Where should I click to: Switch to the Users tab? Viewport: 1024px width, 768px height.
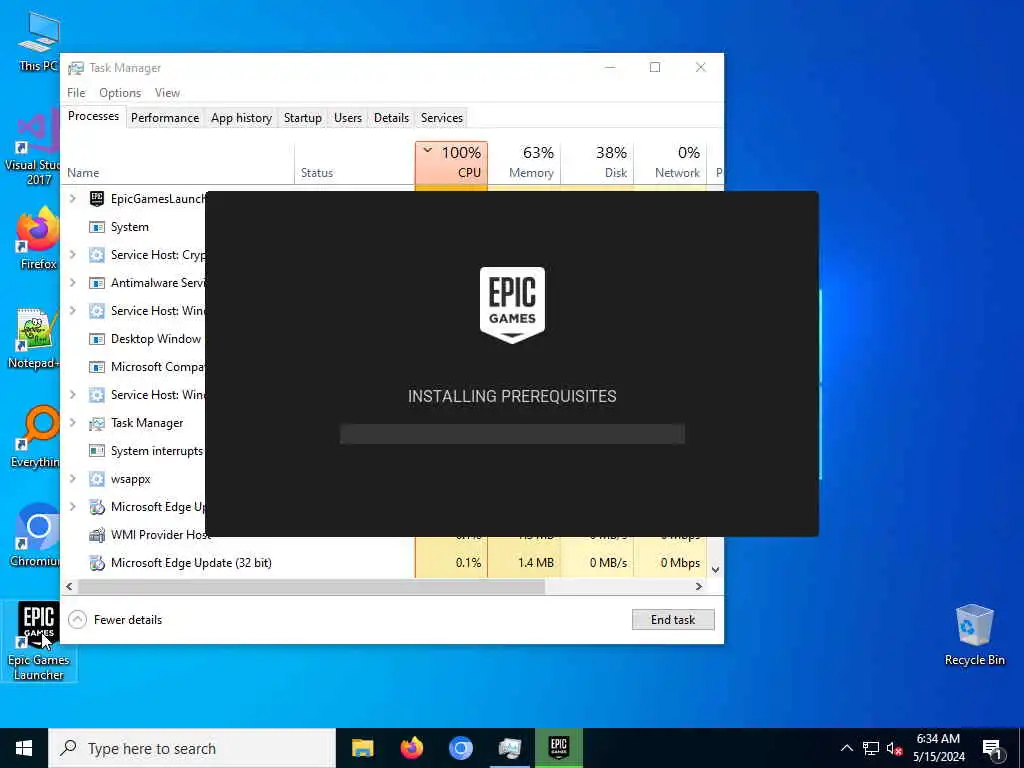tap(347, 118)
